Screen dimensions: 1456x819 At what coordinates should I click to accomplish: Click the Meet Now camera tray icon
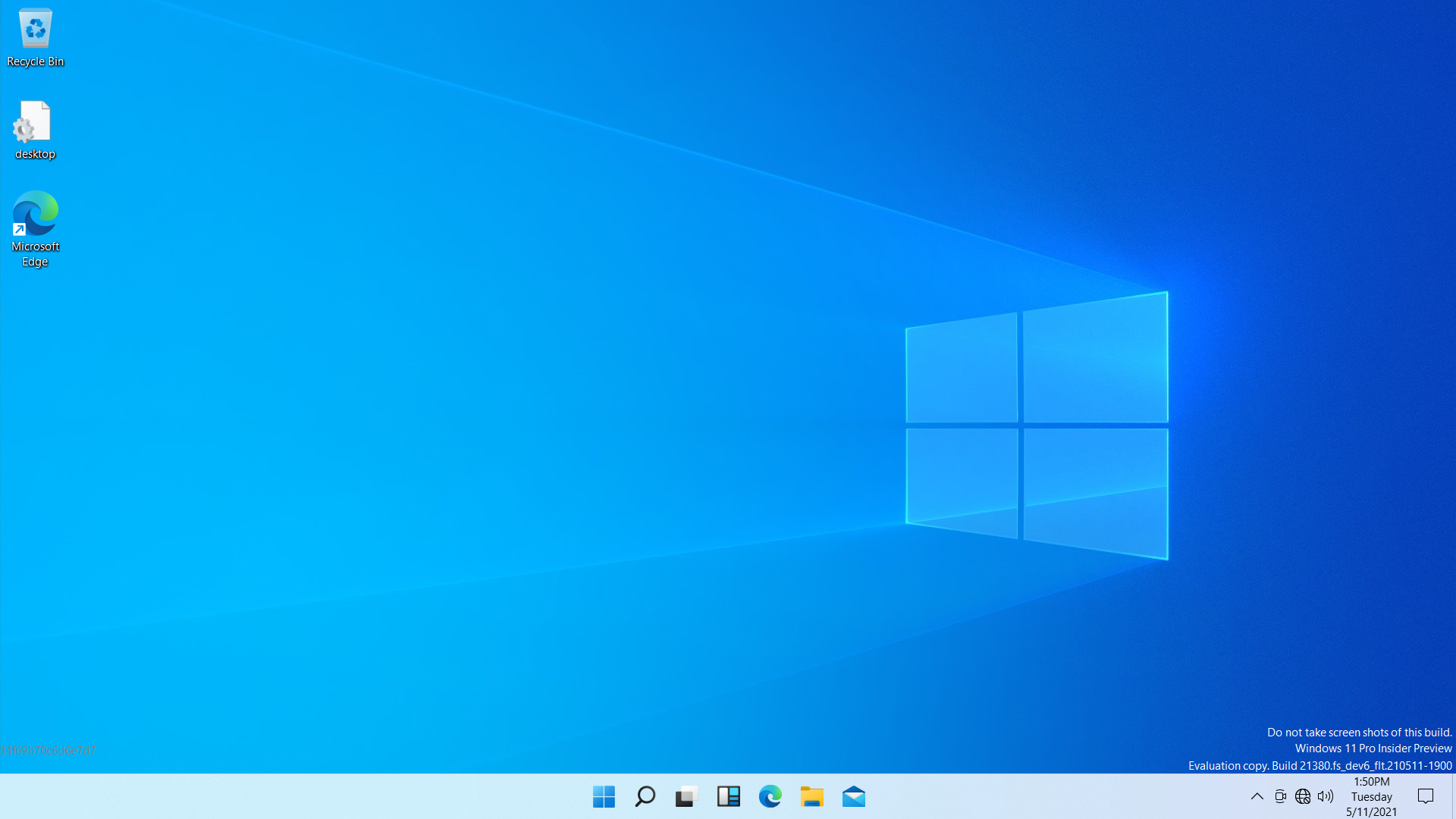(x=1280, y=796)
